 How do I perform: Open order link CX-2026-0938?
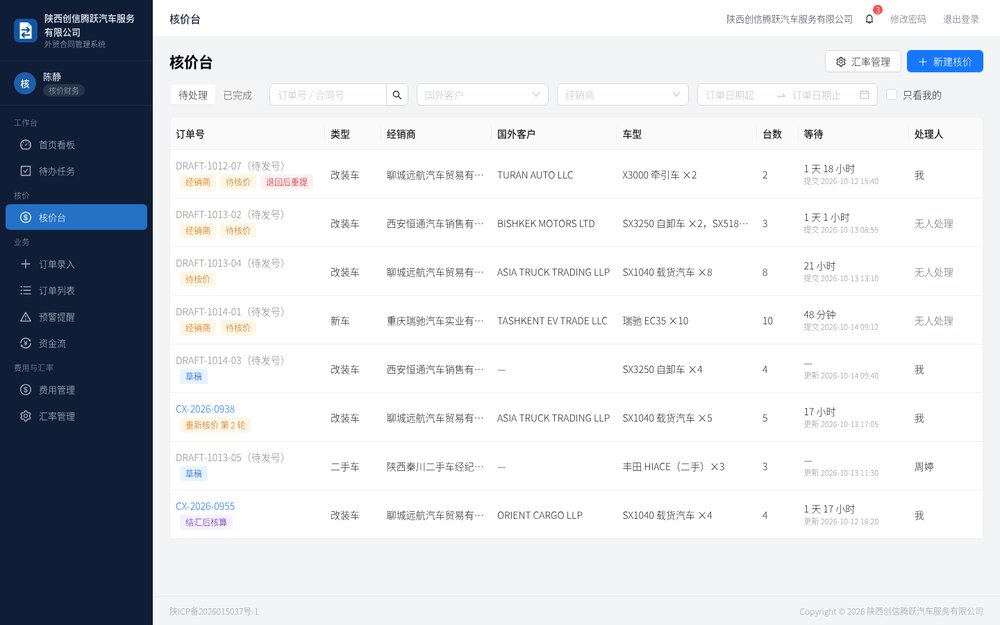coord(205,409)
